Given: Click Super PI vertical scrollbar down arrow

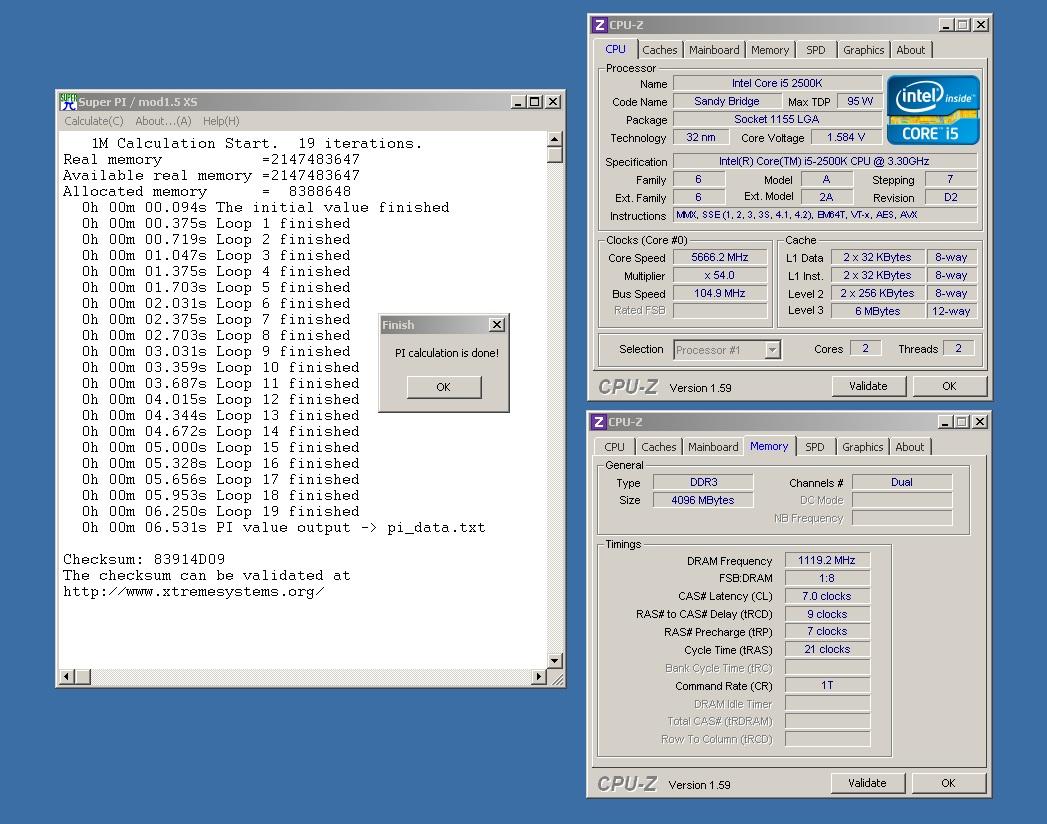Looking at the screenshot, I should click(554, 661).
